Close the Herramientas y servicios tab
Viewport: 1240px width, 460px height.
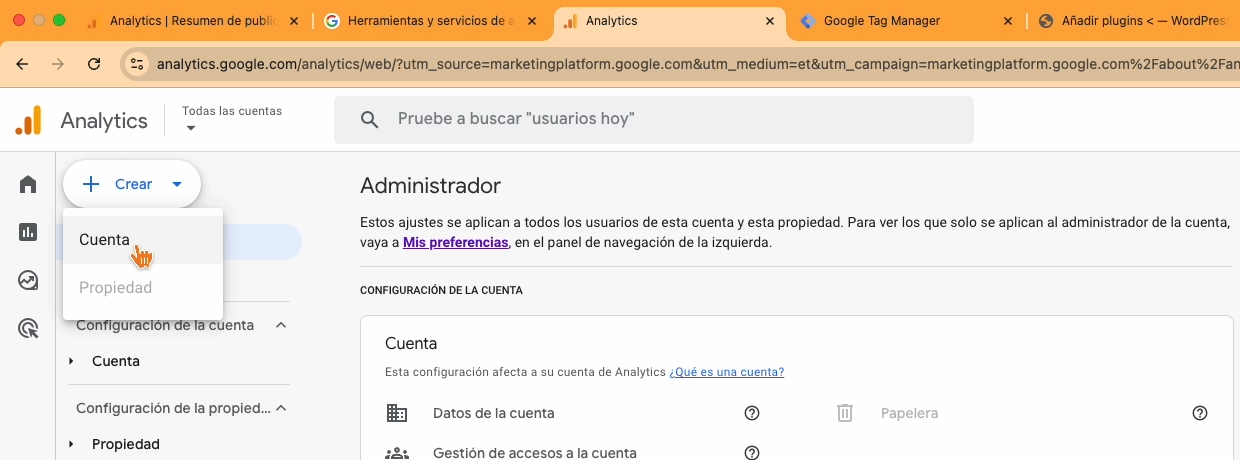[531, 20]
